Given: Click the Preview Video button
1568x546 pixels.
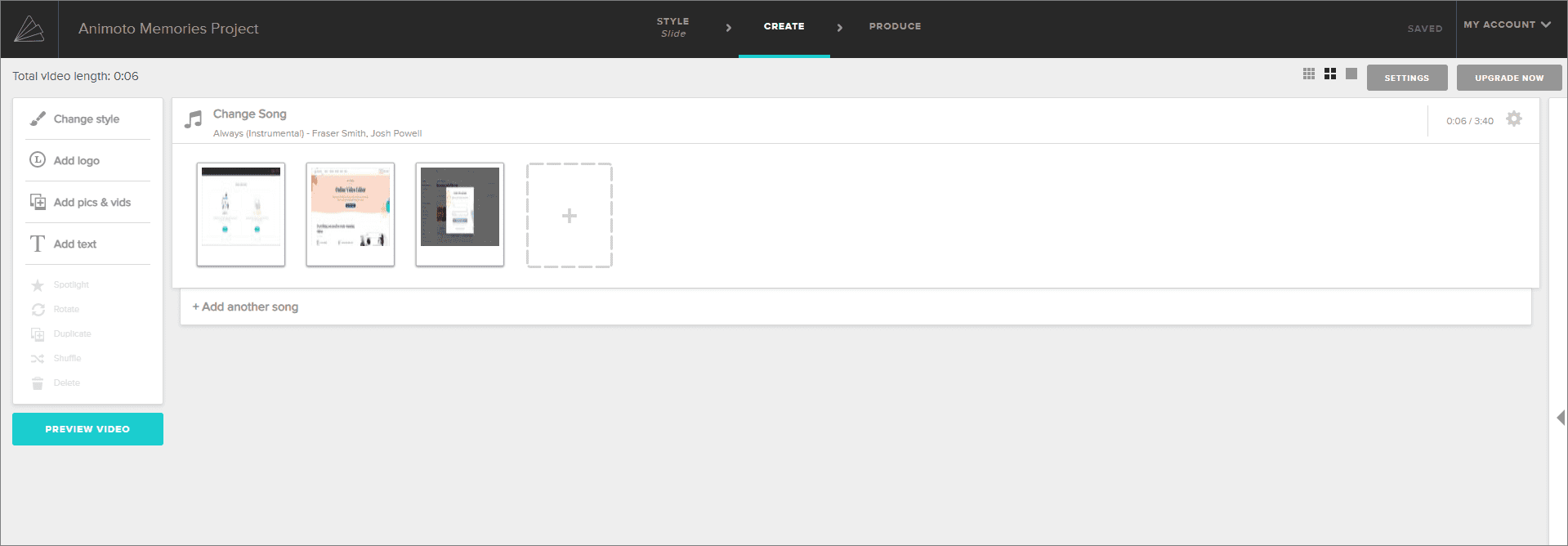Looking at the screenshot, I should coord(87,429).
